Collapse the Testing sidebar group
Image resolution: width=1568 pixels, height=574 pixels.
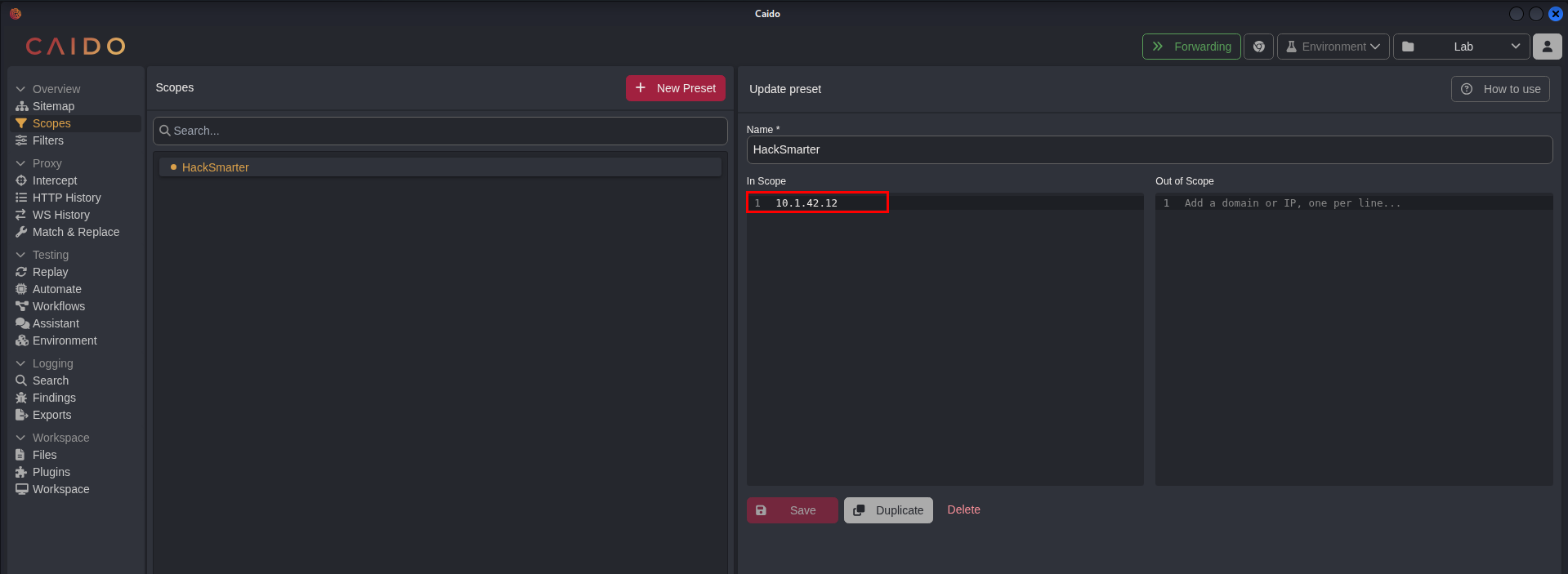[x=21, y=255]
